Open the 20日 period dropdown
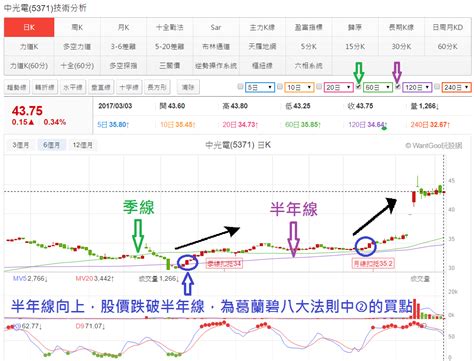Viewport: 474px width, 361px height. (x=339, y=87)
